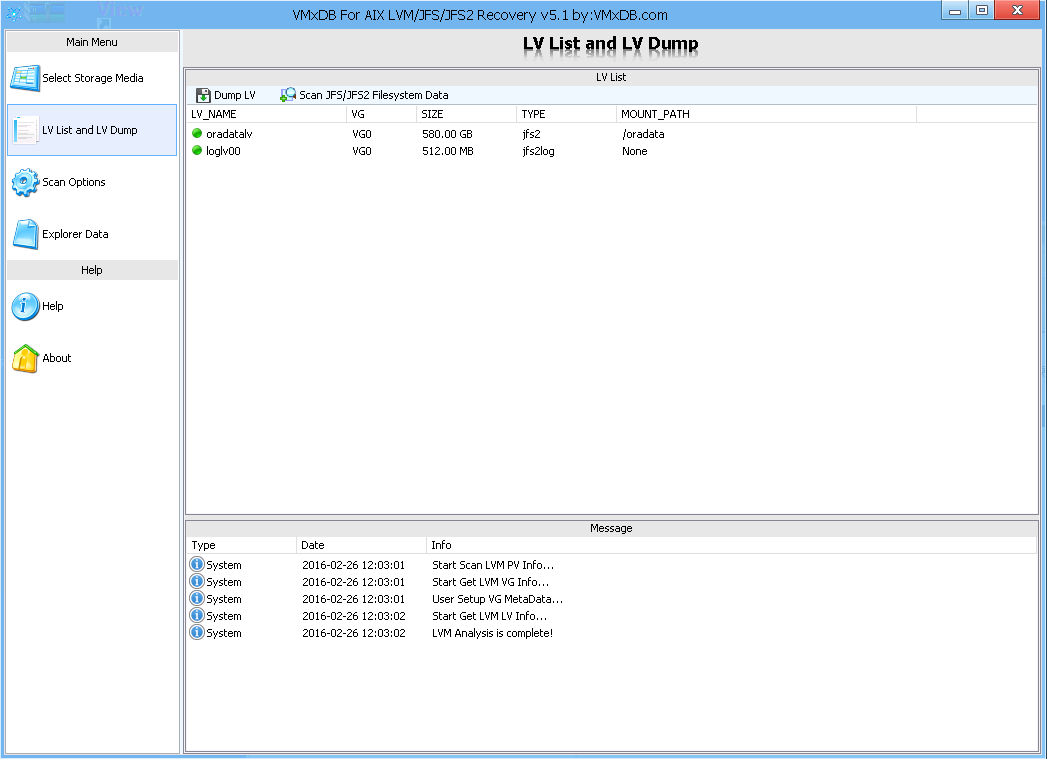The width and height of the screenshot is (1047, 759).
Task: Click the Message panel header
Action: [611, 528]
